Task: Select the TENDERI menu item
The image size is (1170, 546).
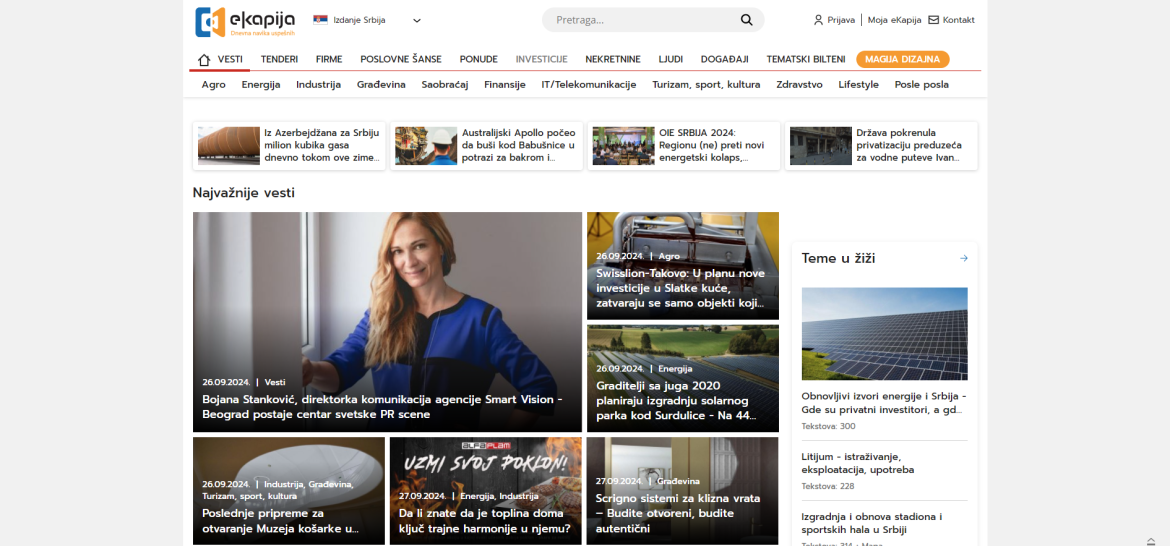Action: [279, 60]
